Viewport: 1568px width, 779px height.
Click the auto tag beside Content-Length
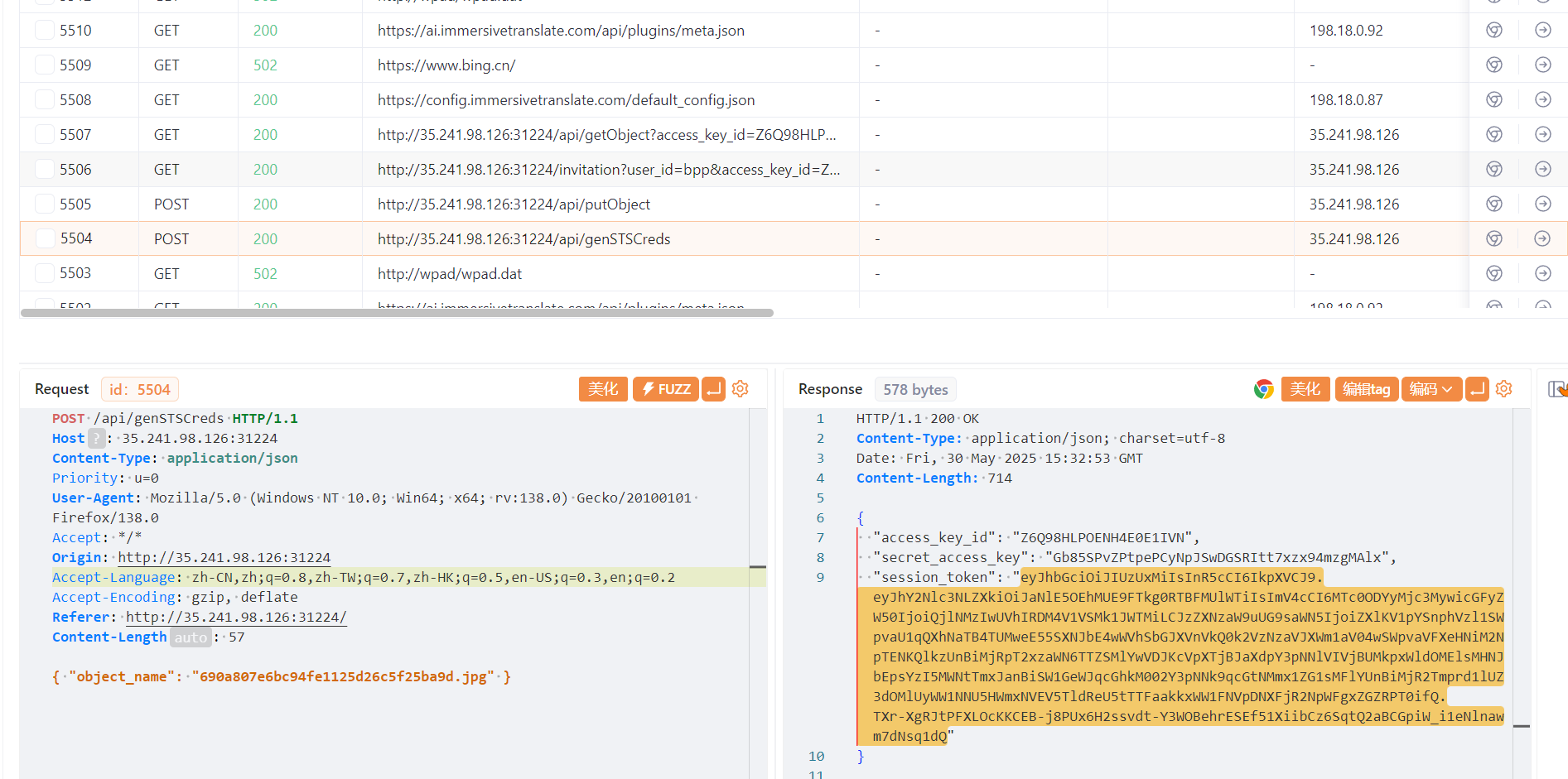tap(191, 637)
